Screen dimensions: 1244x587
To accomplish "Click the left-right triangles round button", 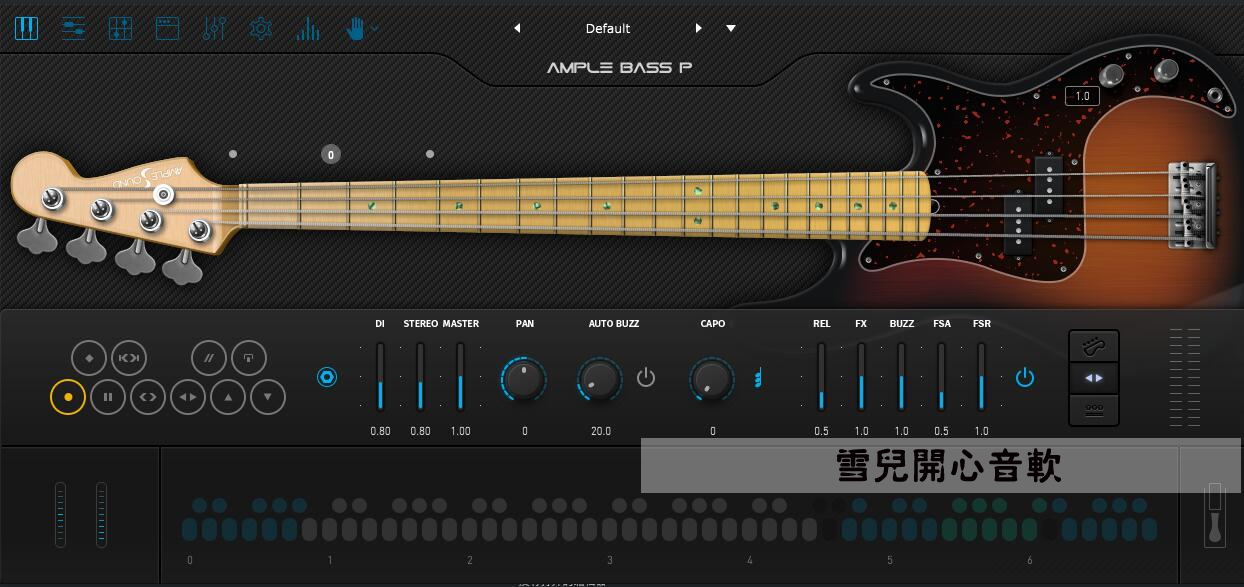I will (188, 397).
